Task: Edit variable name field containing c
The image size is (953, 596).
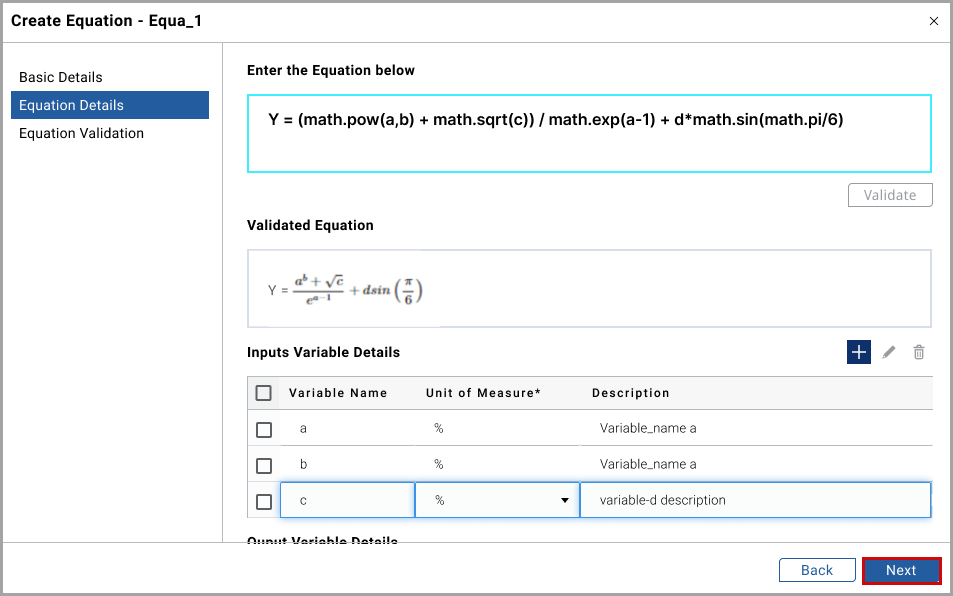Action: click(x=347, y=500)
